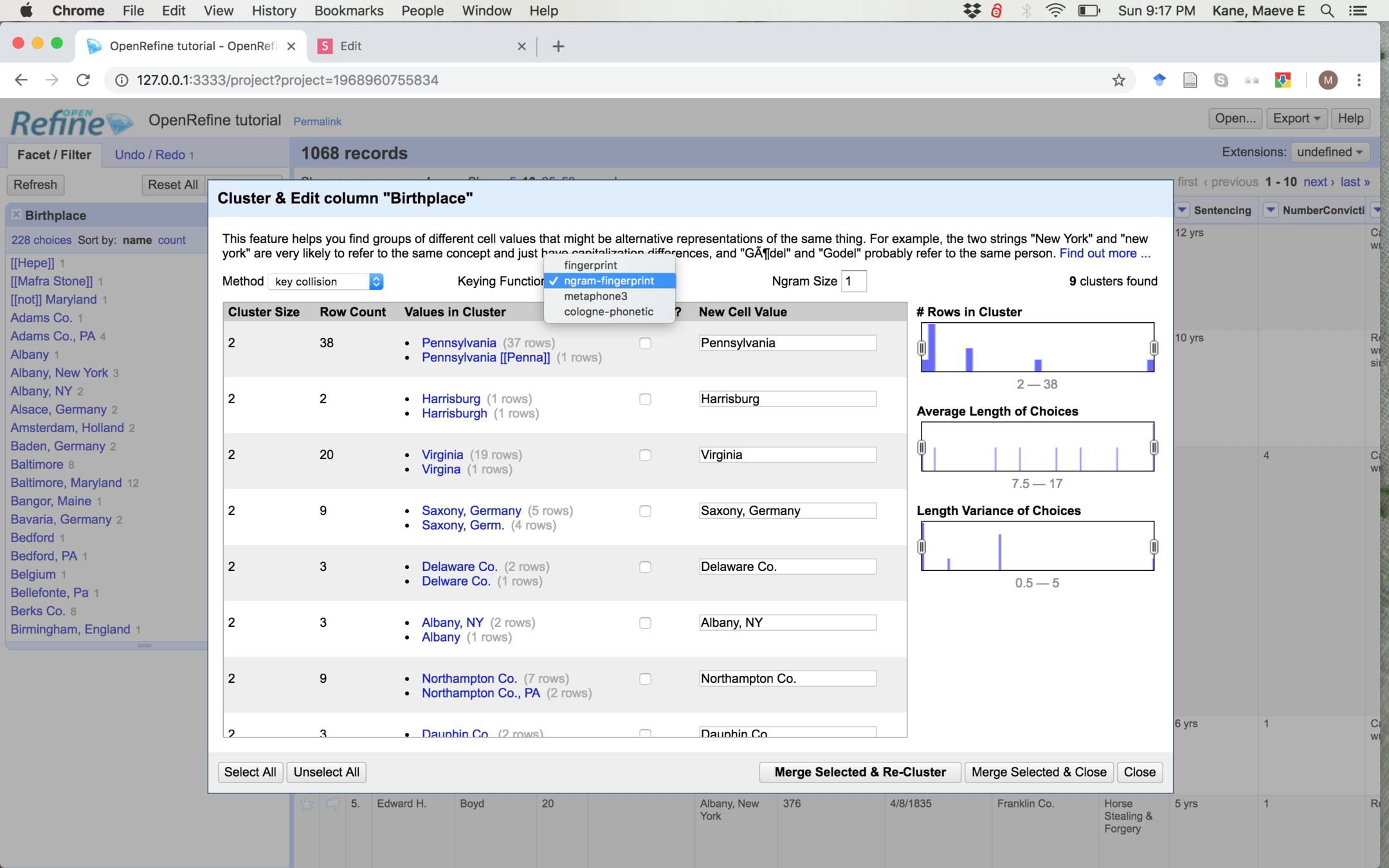The height and width of the screenshot is (868, 1389).
Task: Open the Find out more link
Action: (x=1104, y=253)
